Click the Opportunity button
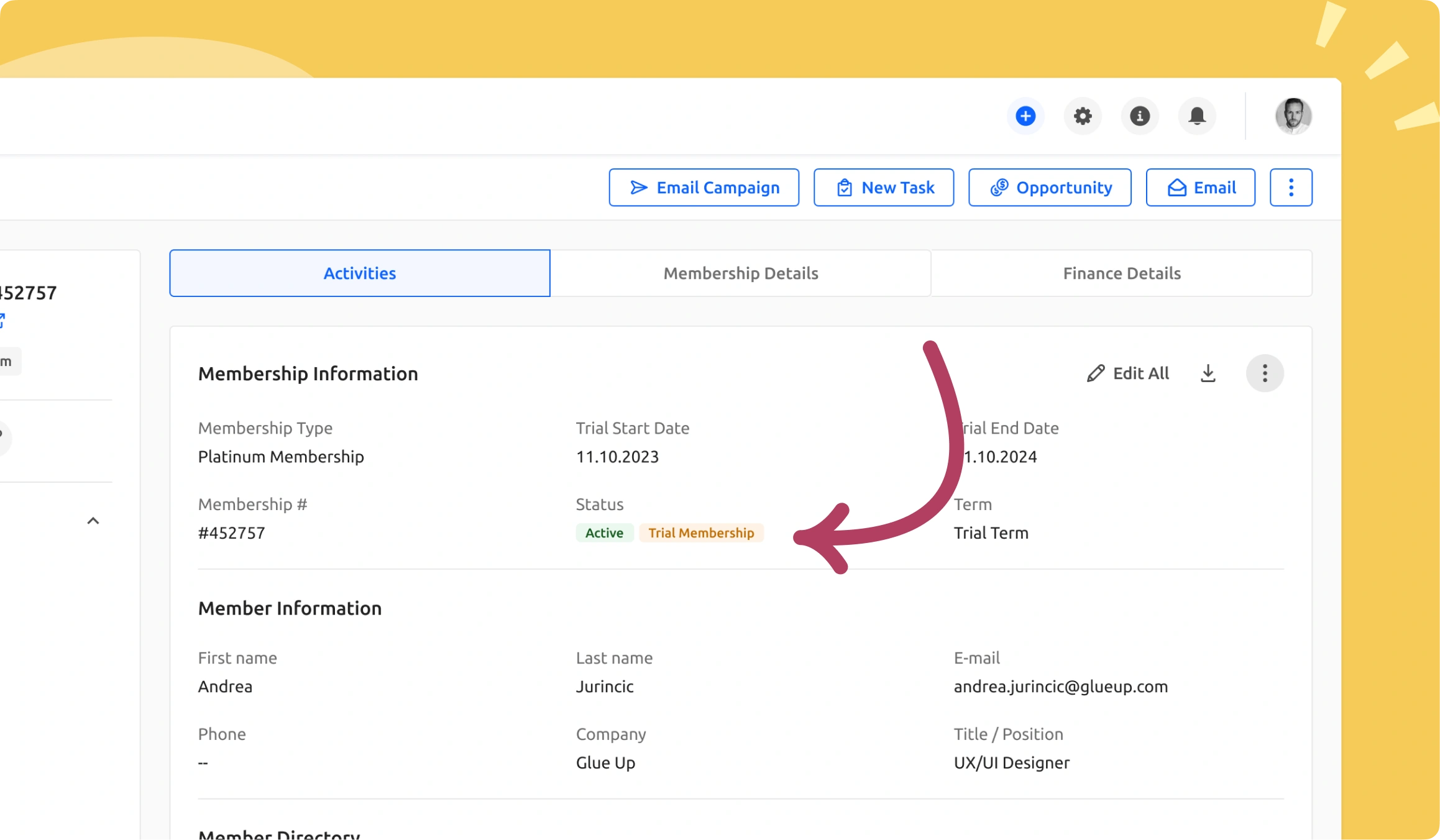 coord(1050,188)
